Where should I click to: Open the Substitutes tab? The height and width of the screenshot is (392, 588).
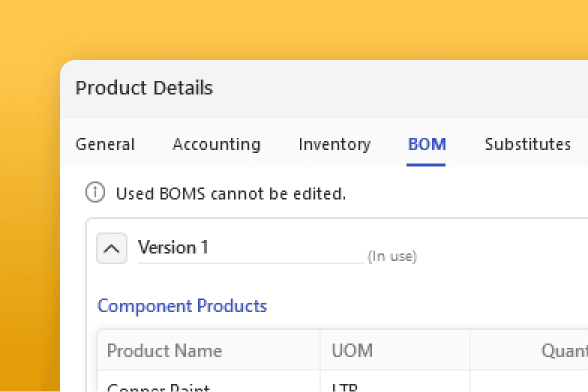click(x=528, y=144)
